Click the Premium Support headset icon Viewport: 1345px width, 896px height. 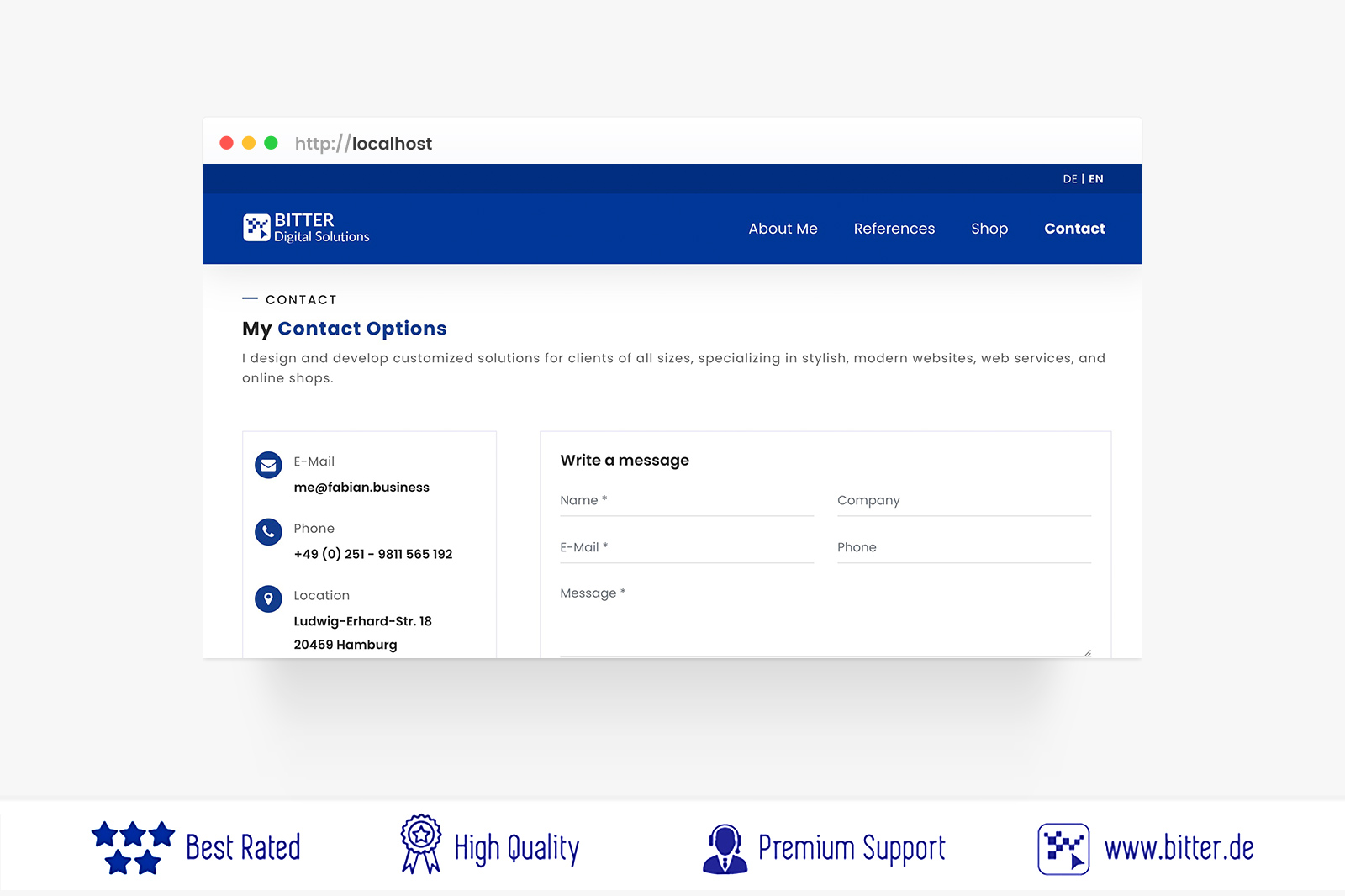pyautogui.click(x=725, y=849)
